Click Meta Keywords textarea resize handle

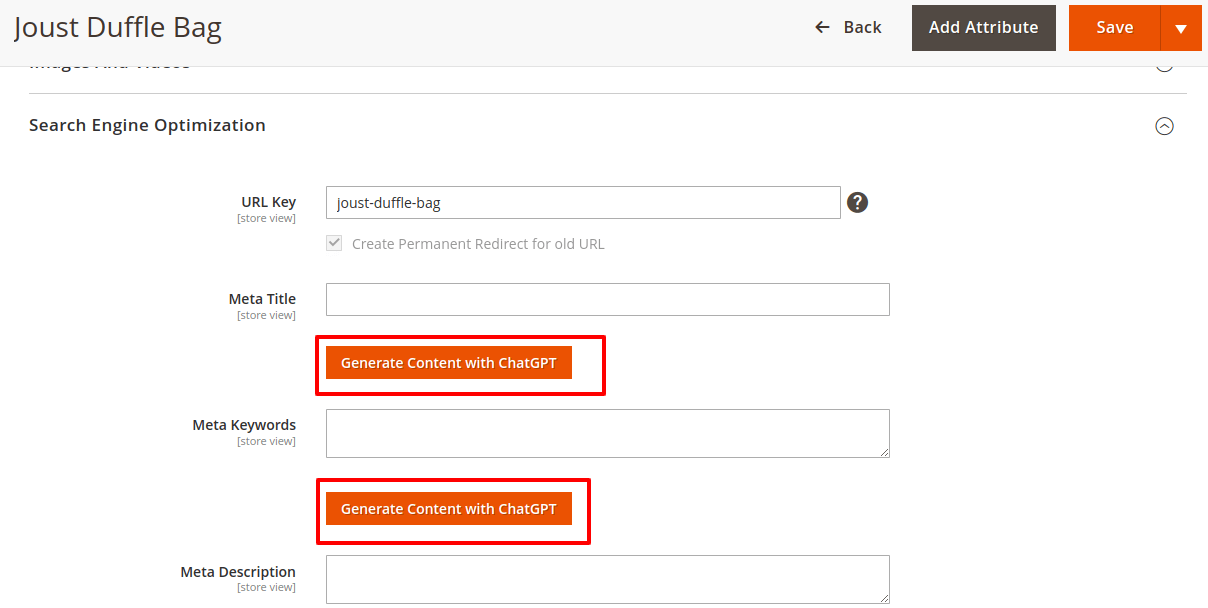(x=884, y=452)
